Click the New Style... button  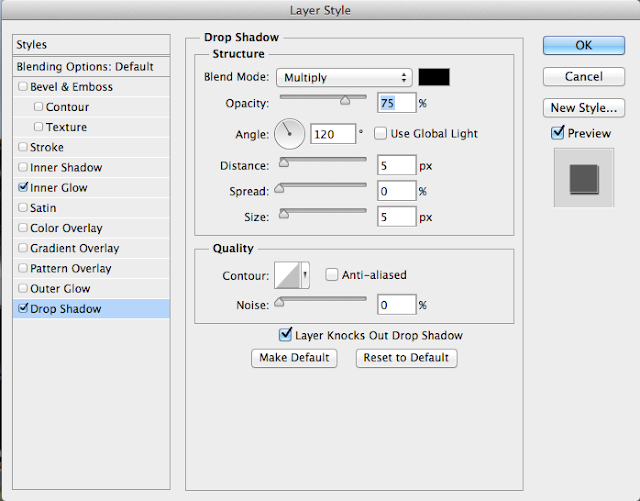click(x=584, y=108)
